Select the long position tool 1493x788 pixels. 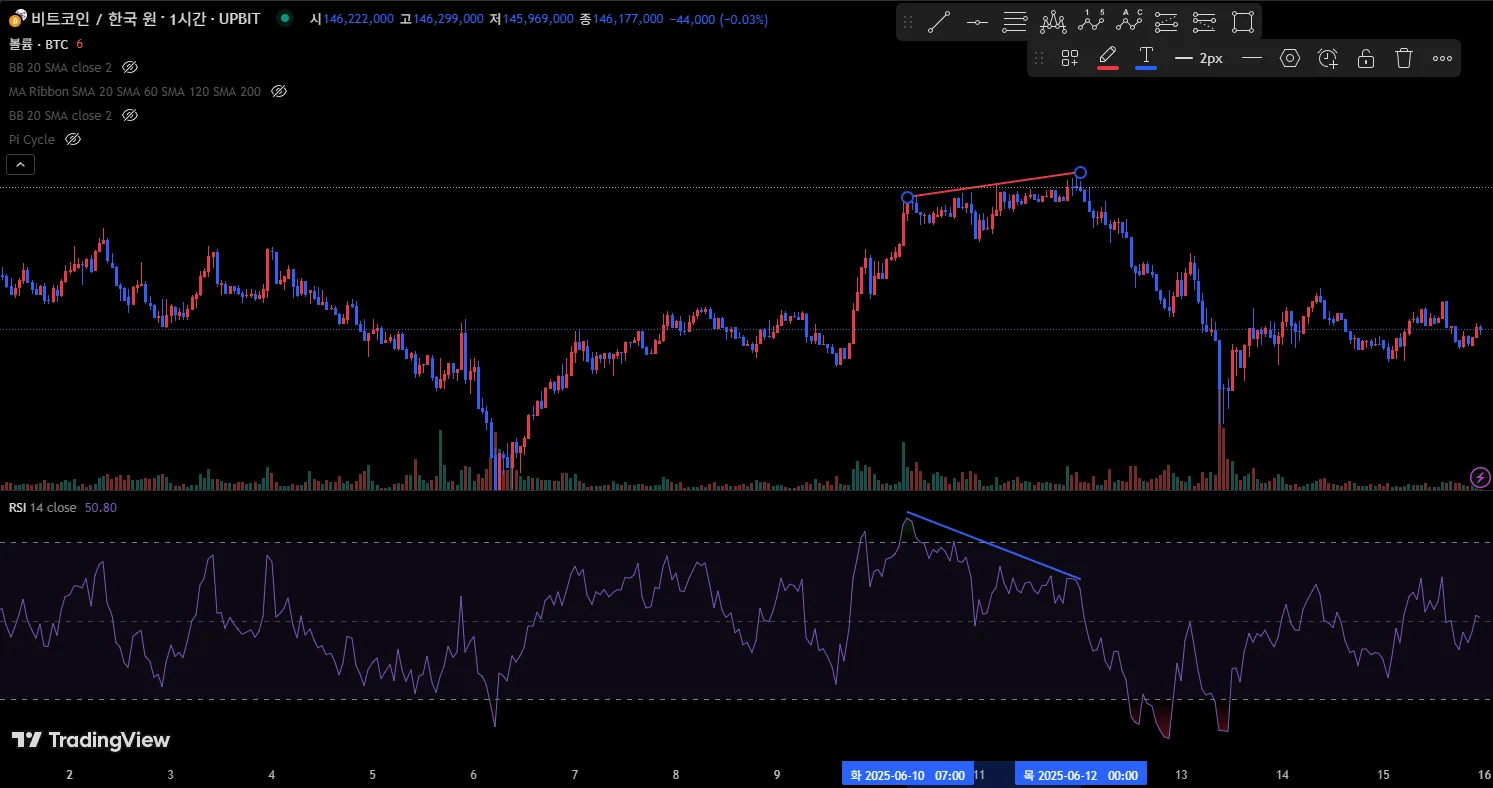tap(1166, 22)
